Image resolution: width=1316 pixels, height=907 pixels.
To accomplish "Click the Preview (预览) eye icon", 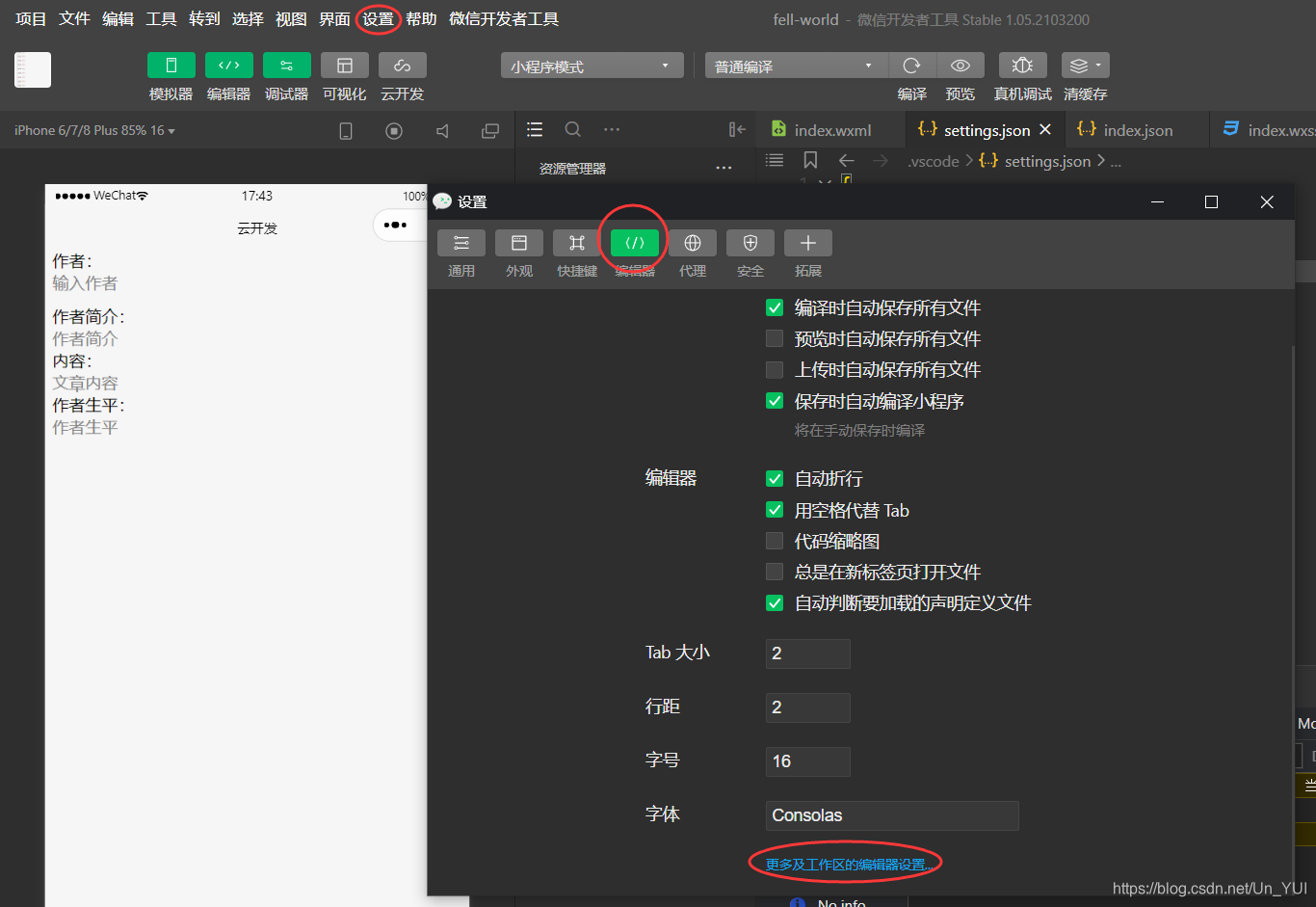I will [x=961, y=66].
